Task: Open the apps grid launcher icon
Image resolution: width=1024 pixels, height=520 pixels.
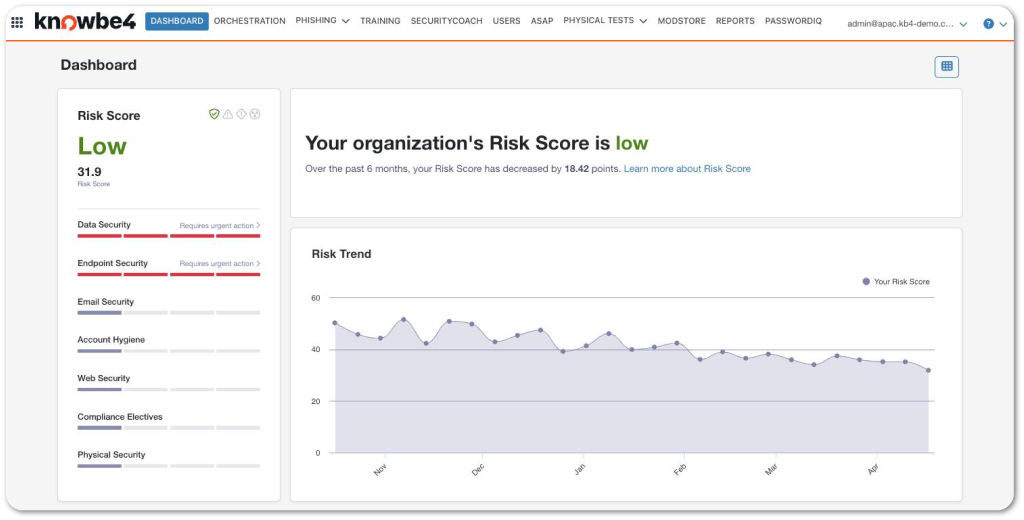Action: [x=18, y=22]
